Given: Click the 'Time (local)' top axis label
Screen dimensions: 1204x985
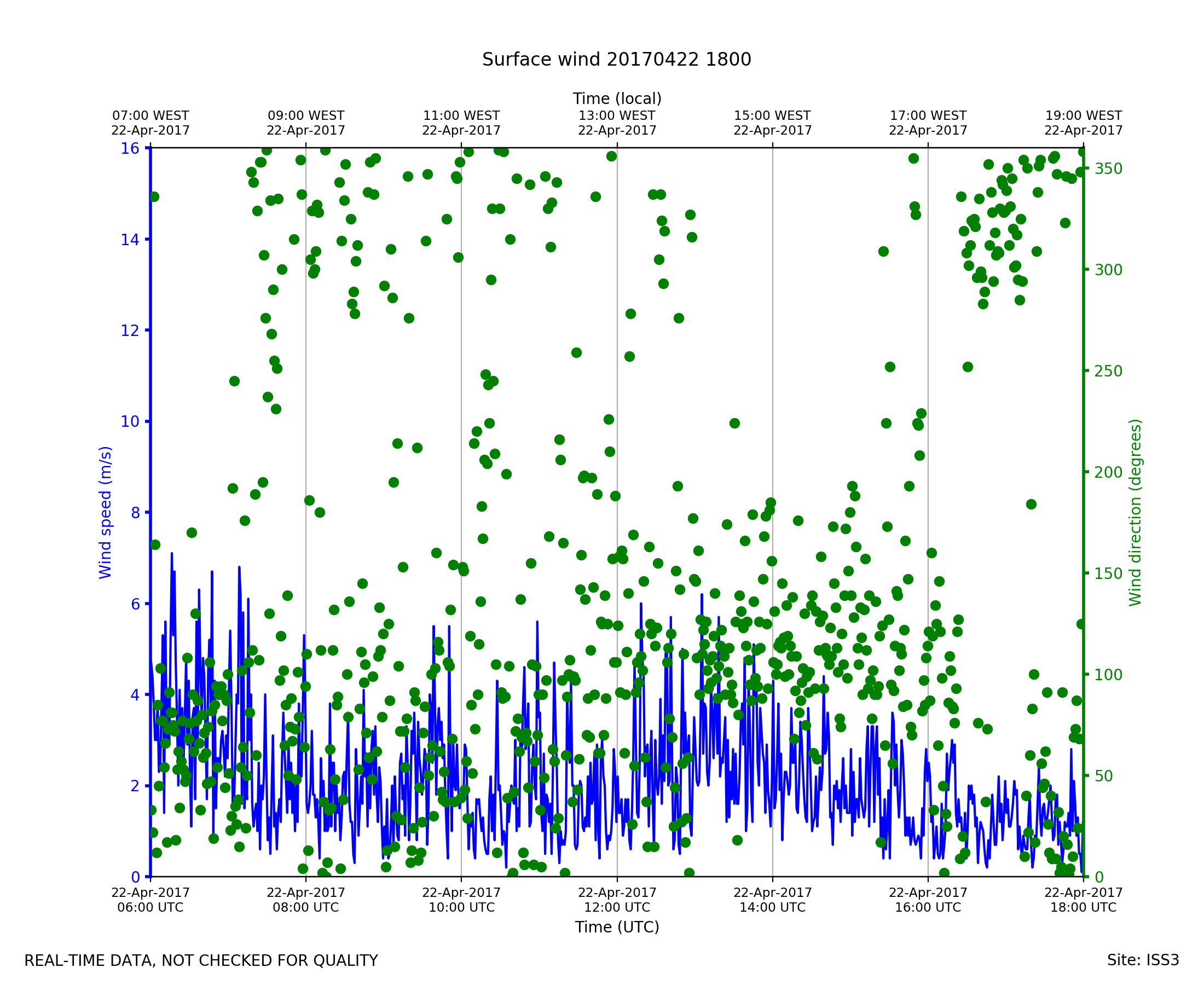Looking at the screenshot, I should (617, 99).
